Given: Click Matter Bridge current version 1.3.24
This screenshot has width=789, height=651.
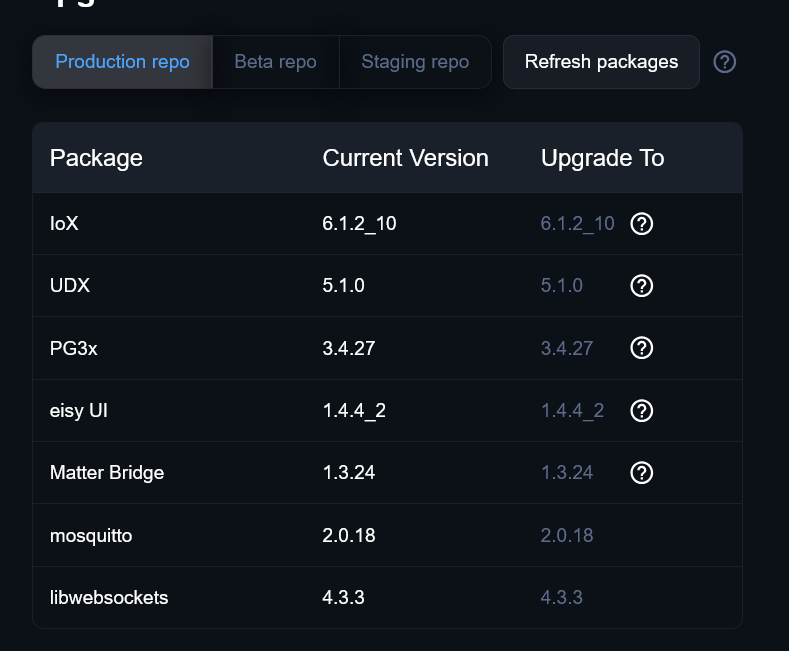Looking at the screenshot, I should coord(349,472).
